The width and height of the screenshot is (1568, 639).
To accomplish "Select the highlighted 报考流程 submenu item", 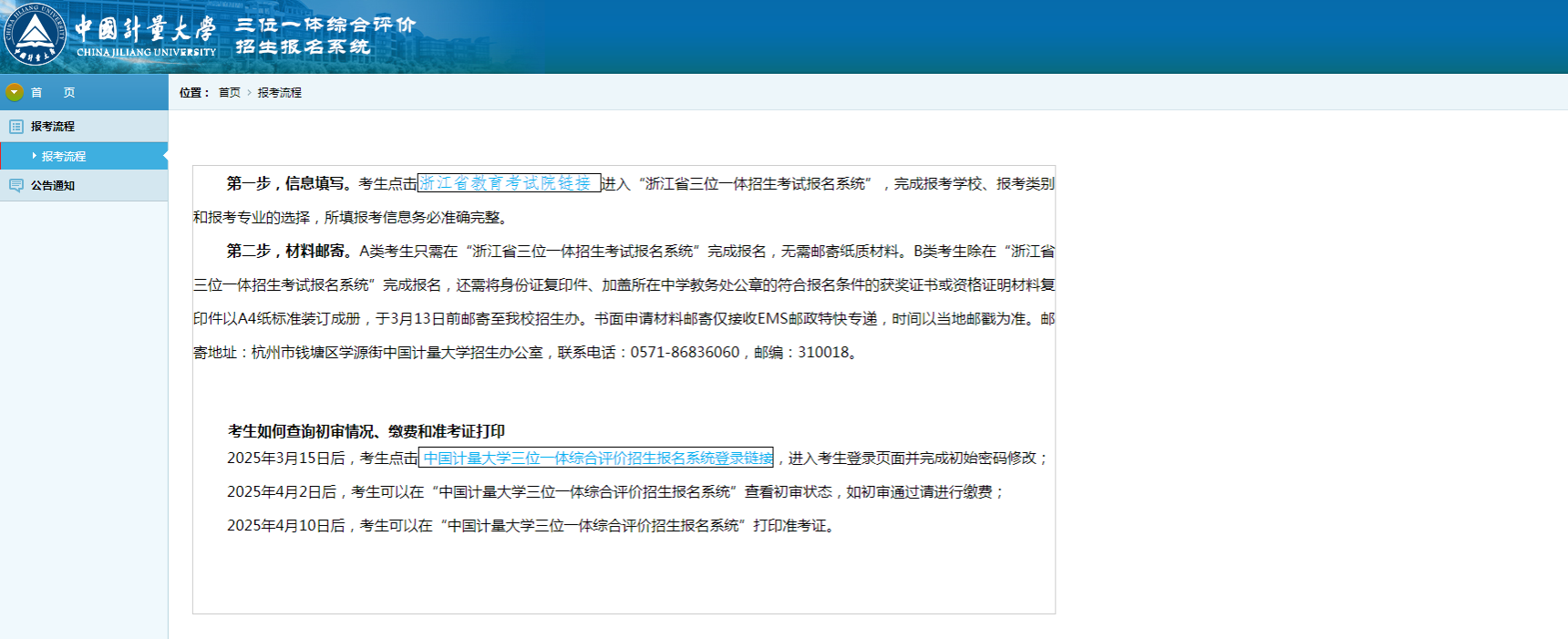I will (x=64, y=157).
